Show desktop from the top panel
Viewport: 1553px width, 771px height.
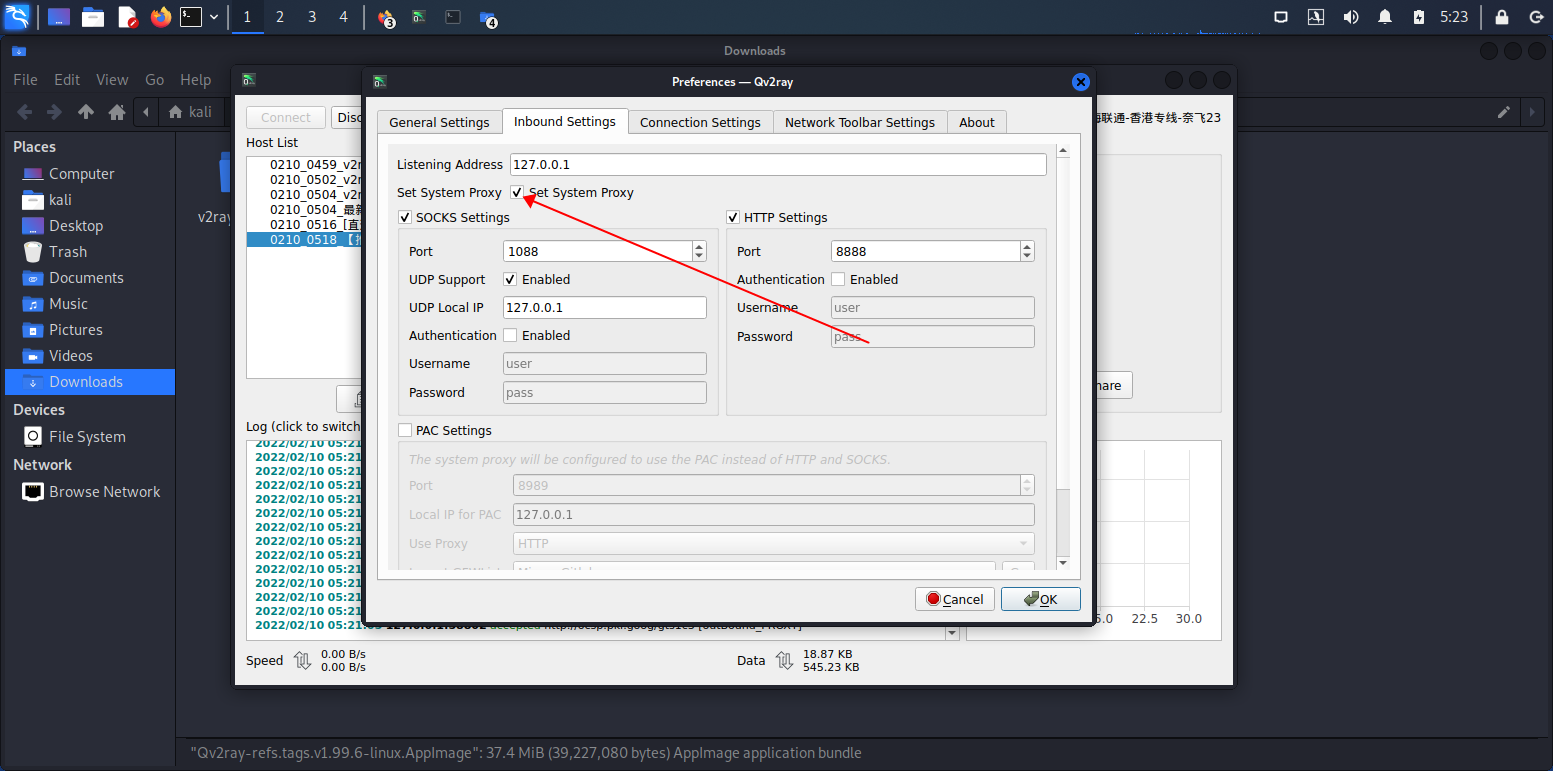[x=59, y=17]
